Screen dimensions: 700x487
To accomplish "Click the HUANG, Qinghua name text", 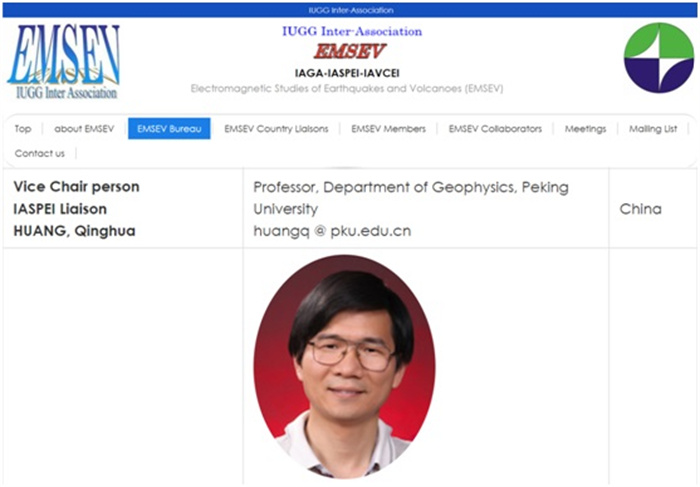I will (x=75, y=231).
